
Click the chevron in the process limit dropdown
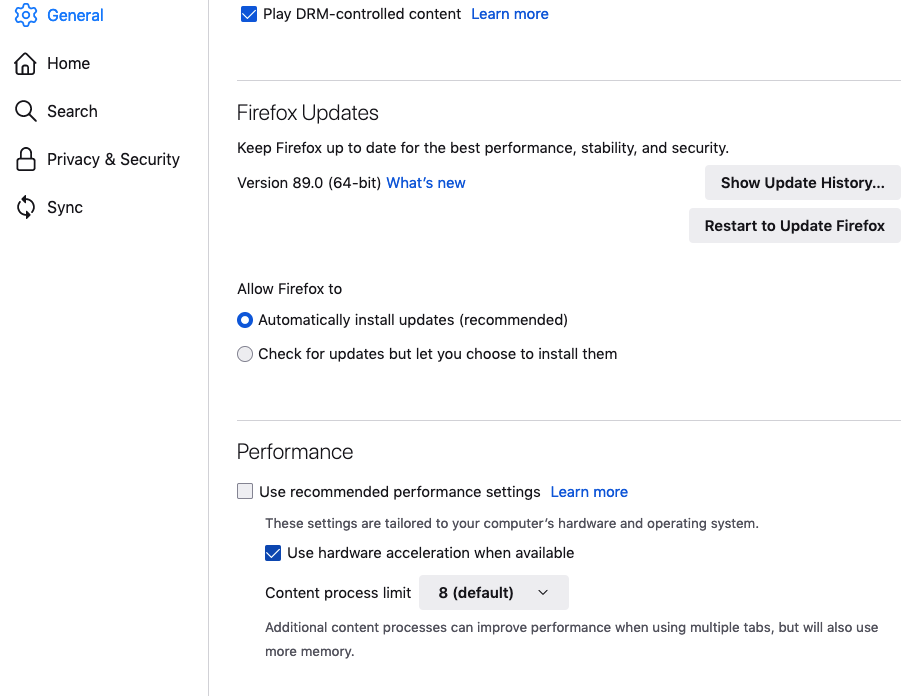coord(543,592)
